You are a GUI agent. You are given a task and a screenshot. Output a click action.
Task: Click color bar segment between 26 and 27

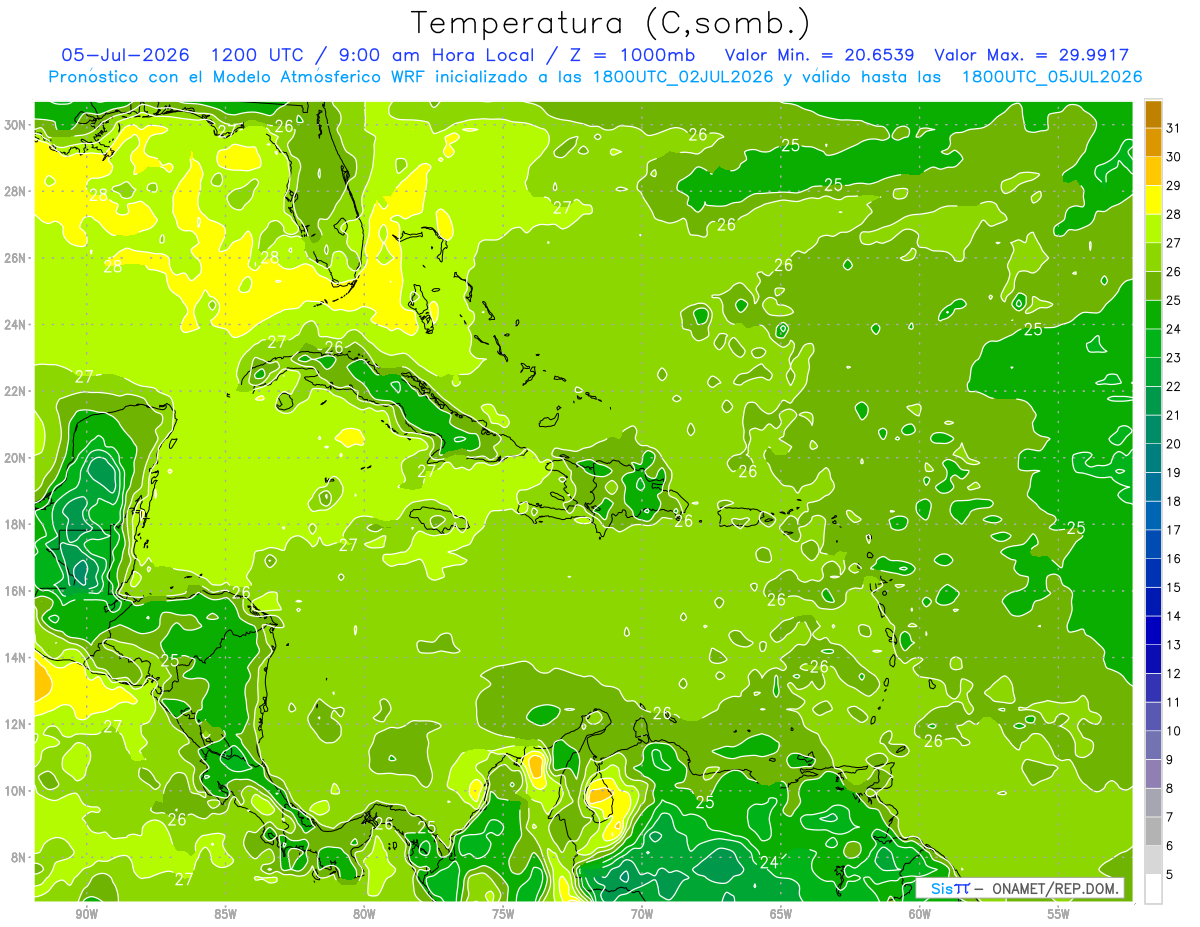tap(1153, 258)
